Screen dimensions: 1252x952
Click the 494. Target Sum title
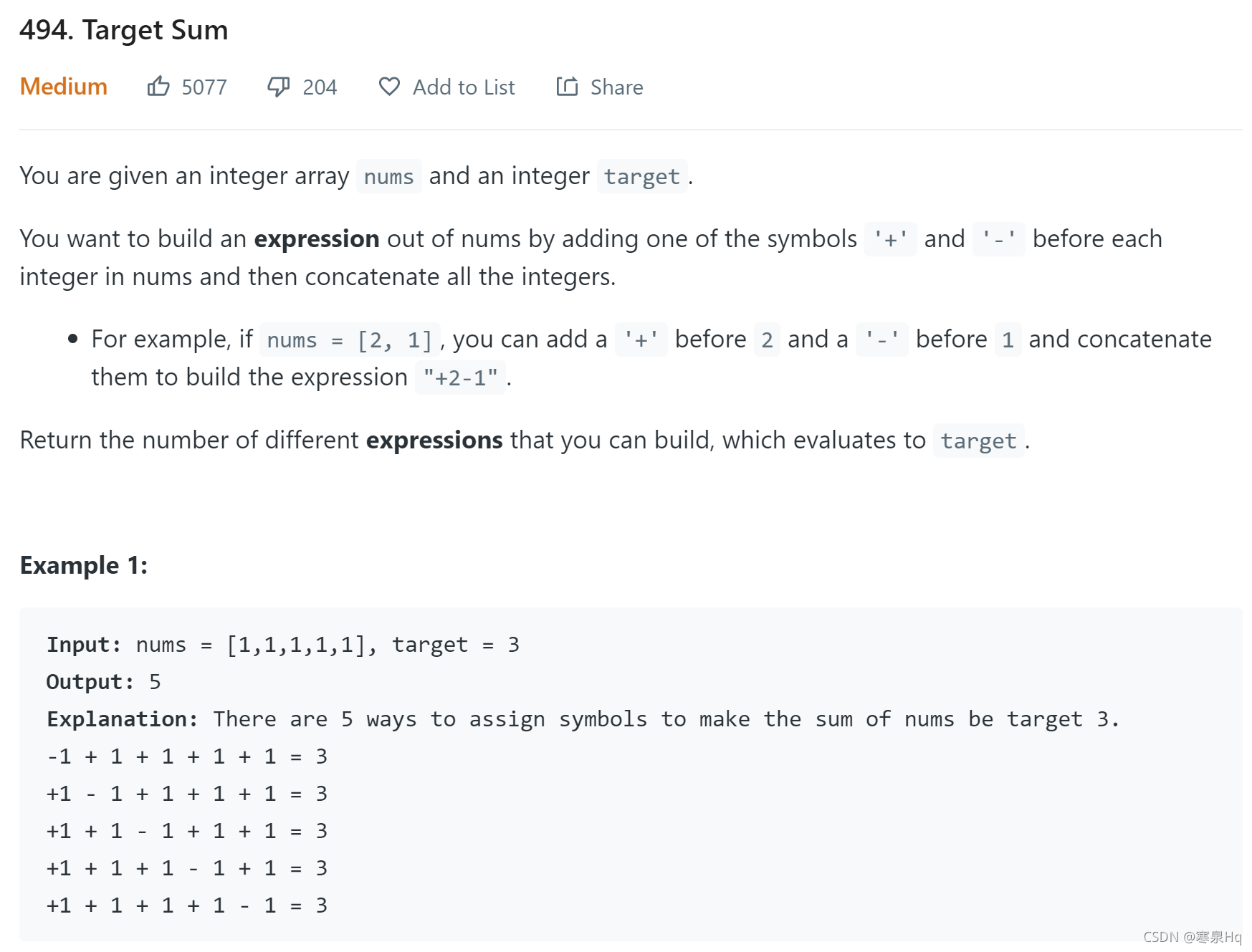(124, 30)
